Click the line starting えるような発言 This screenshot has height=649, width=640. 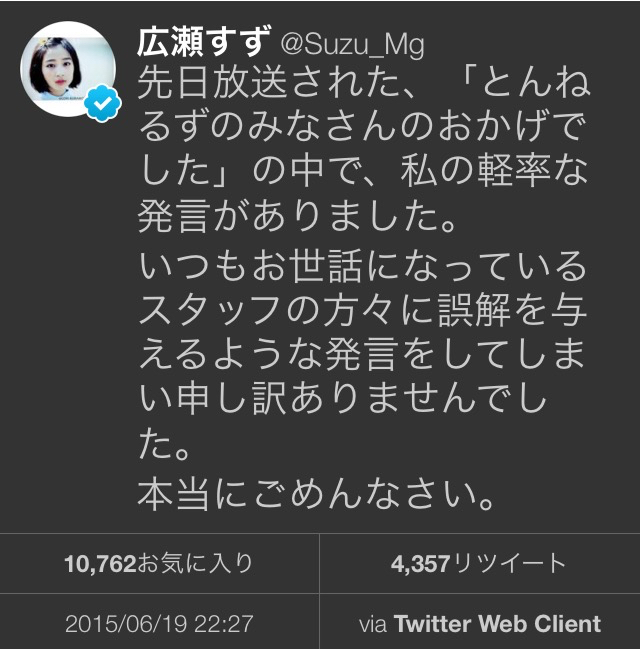[x=362, y=354]
